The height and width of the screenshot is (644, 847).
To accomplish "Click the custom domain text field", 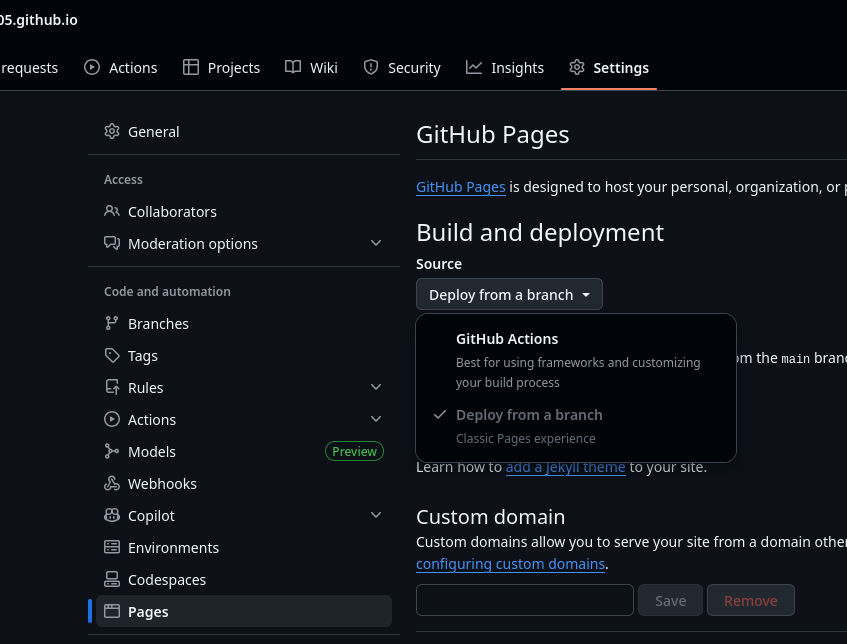I will coord(524,600).
